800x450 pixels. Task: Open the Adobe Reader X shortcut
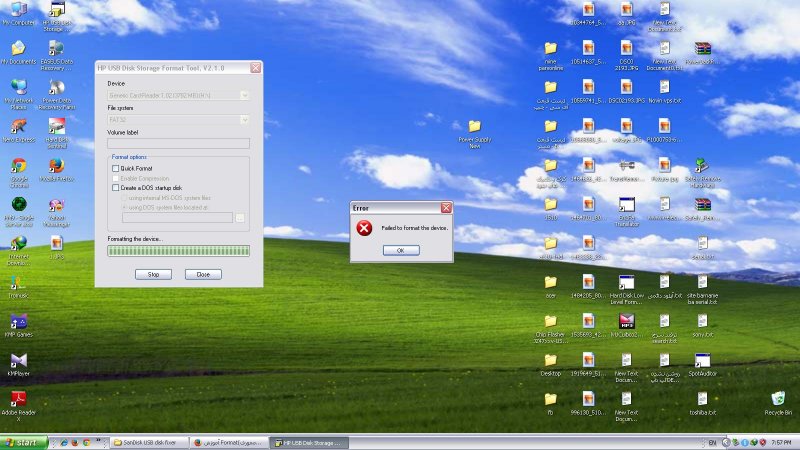tap(18, 407)
